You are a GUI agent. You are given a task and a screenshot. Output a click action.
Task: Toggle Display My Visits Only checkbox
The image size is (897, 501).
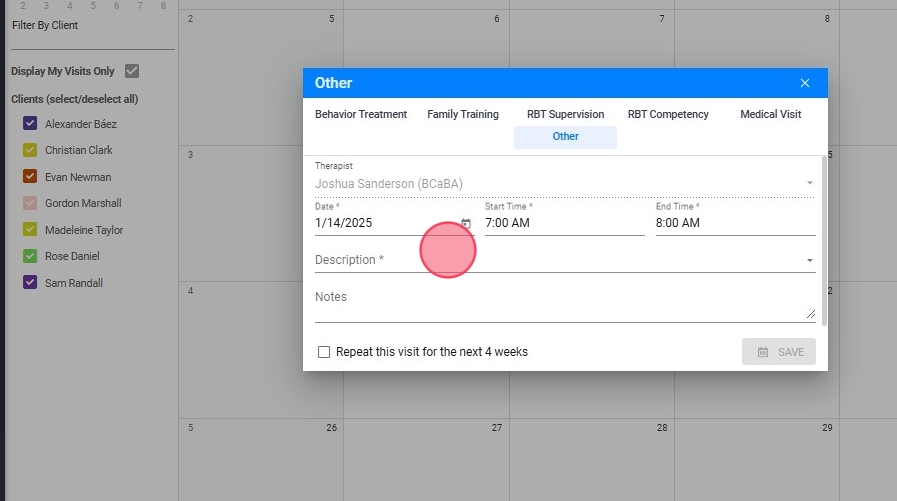click(x=132, y=71)
